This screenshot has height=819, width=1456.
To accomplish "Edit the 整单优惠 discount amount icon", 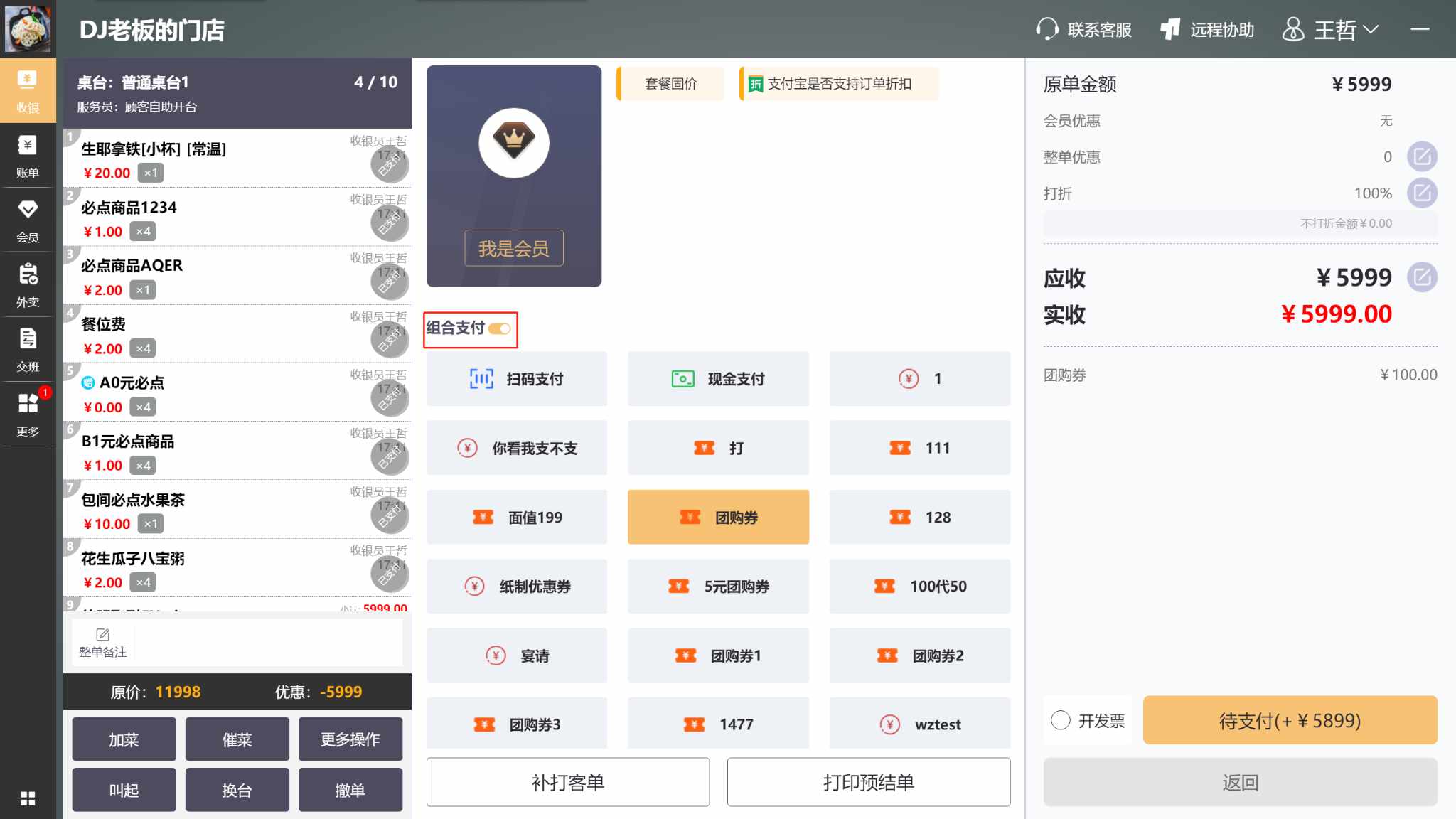I will (1422, 156).
